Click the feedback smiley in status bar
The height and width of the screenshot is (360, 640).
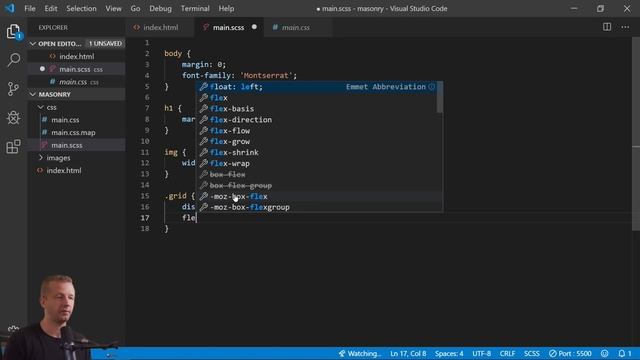point(604,353)
